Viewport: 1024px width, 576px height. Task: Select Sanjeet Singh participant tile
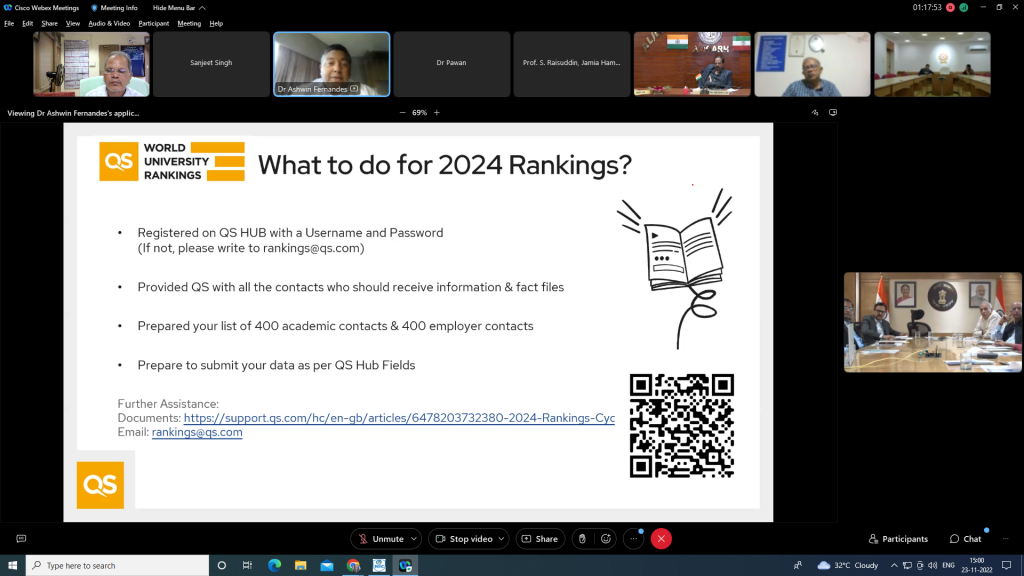pyautogui.click(x=211, y=64)
